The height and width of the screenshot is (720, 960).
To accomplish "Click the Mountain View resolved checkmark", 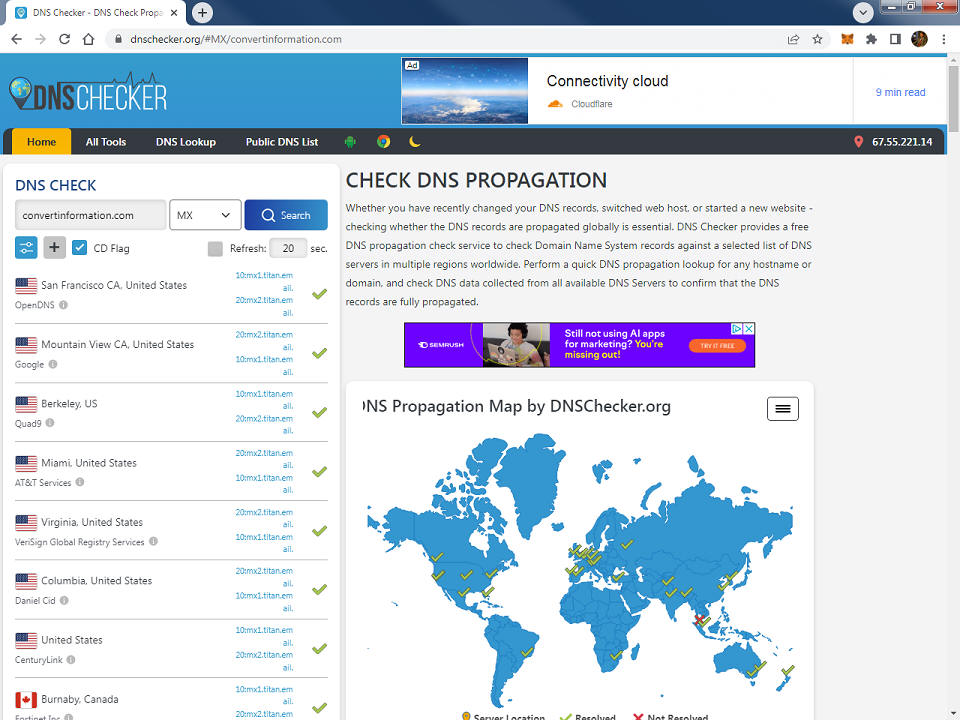I will [319, 353].
